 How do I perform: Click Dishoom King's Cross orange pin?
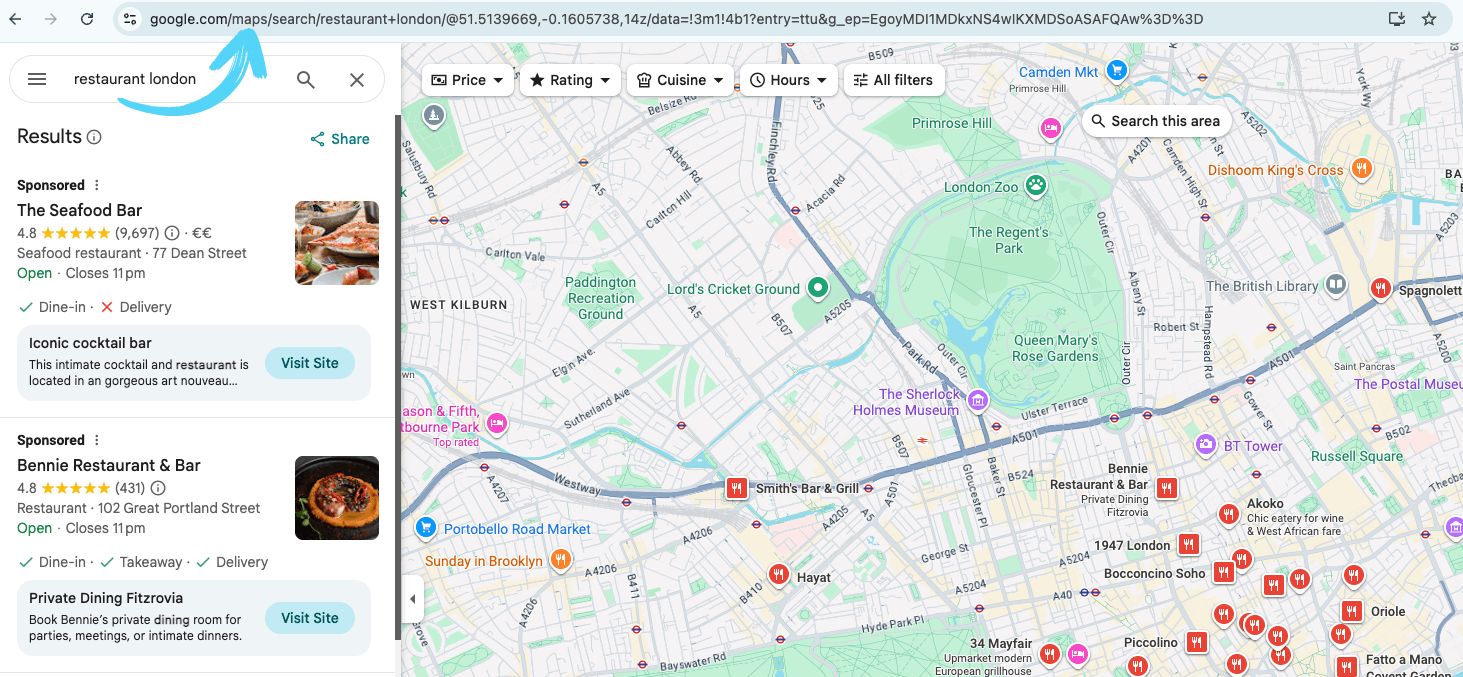point(1360,169)
